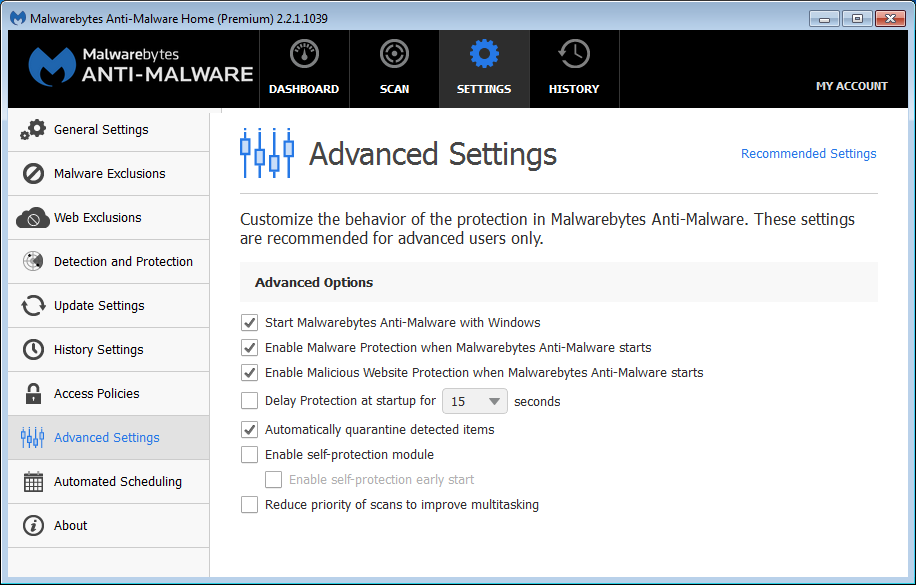Click the Scan target icon
The width and height of the screenshot is (916, 585).
[394, 54]
